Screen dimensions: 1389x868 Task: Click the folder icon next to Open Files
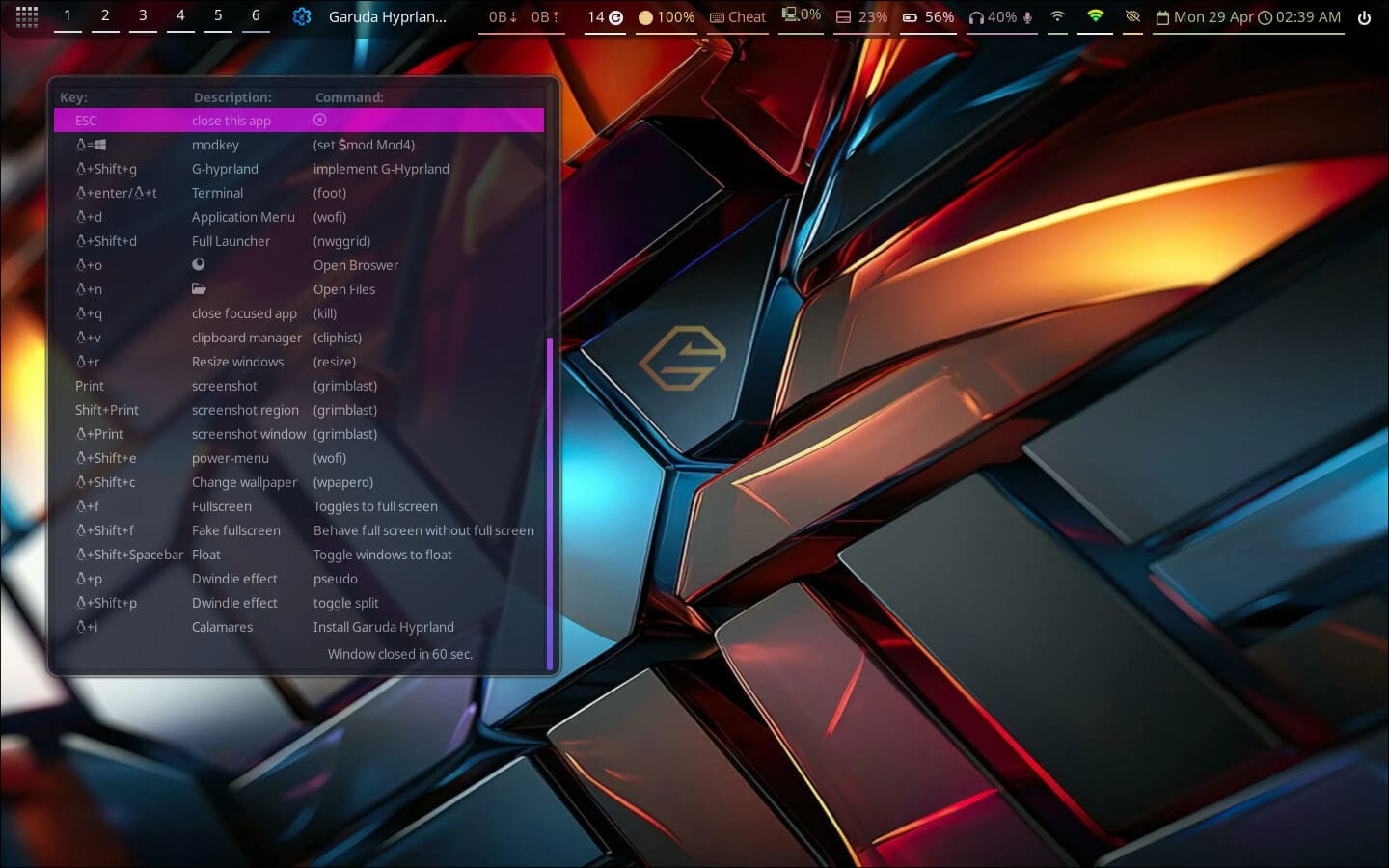(199, 288)
